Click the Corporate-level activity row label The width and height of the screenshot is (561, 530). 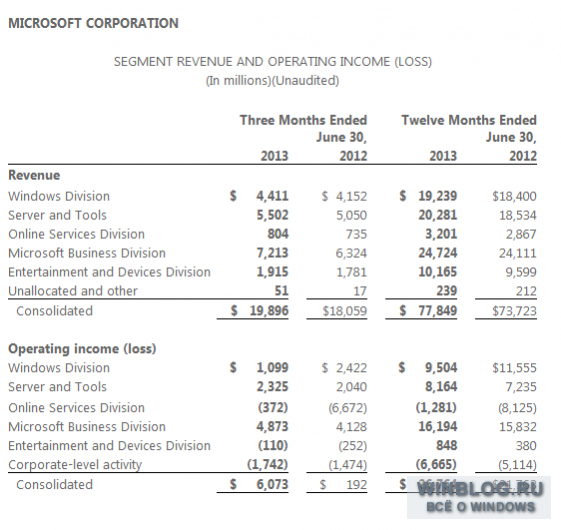coord(75,464)
